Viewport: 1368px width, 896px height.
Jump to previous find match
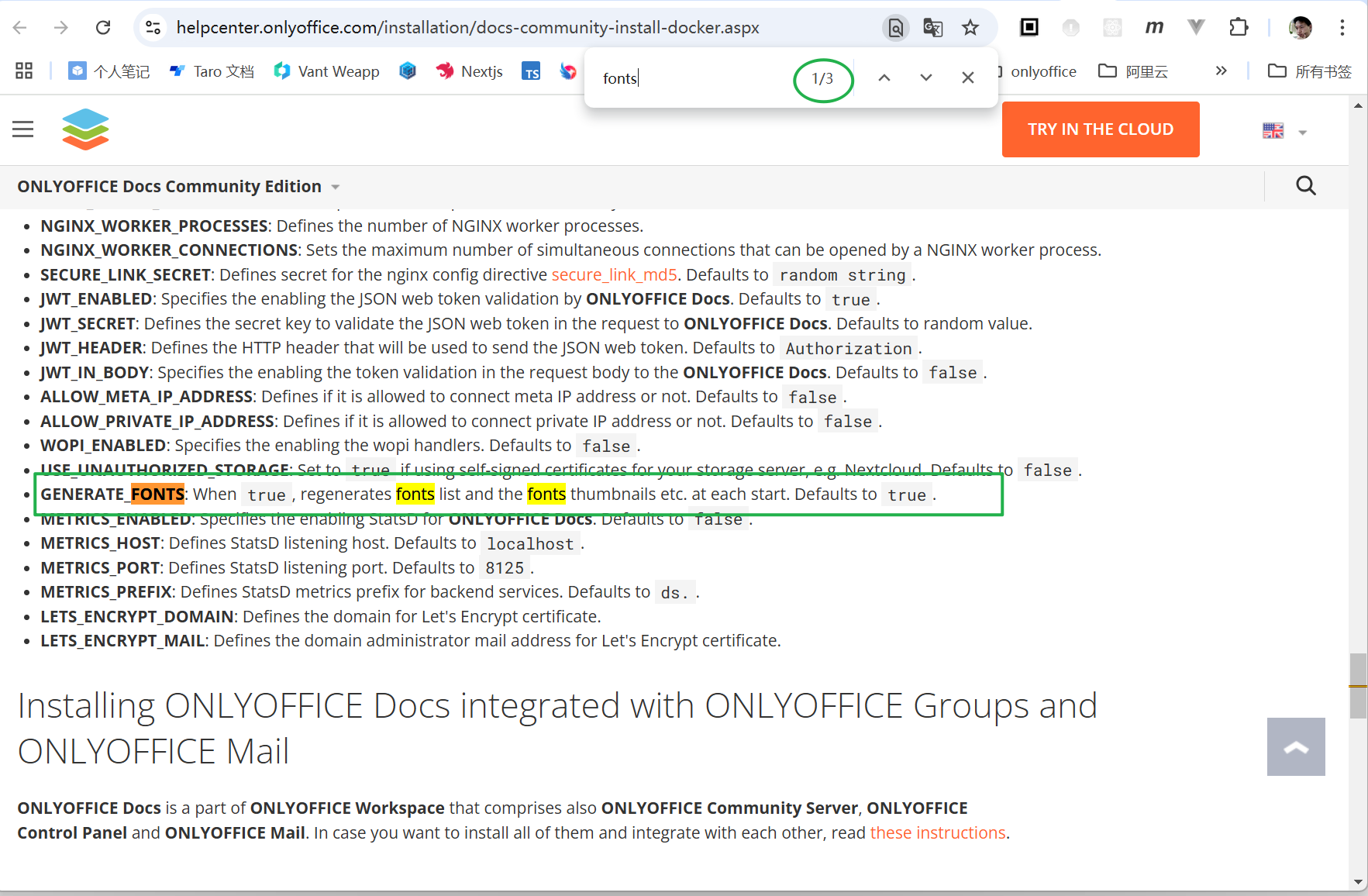click(884, 78)
